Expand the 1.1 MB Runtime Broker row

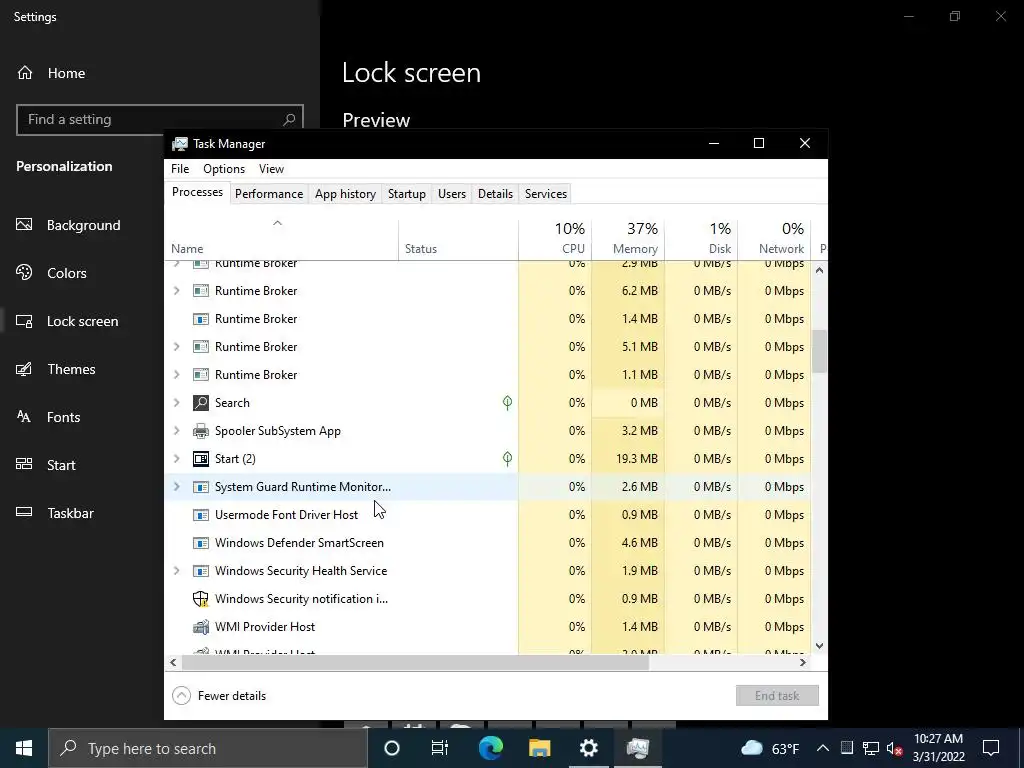tap(176, 375)
